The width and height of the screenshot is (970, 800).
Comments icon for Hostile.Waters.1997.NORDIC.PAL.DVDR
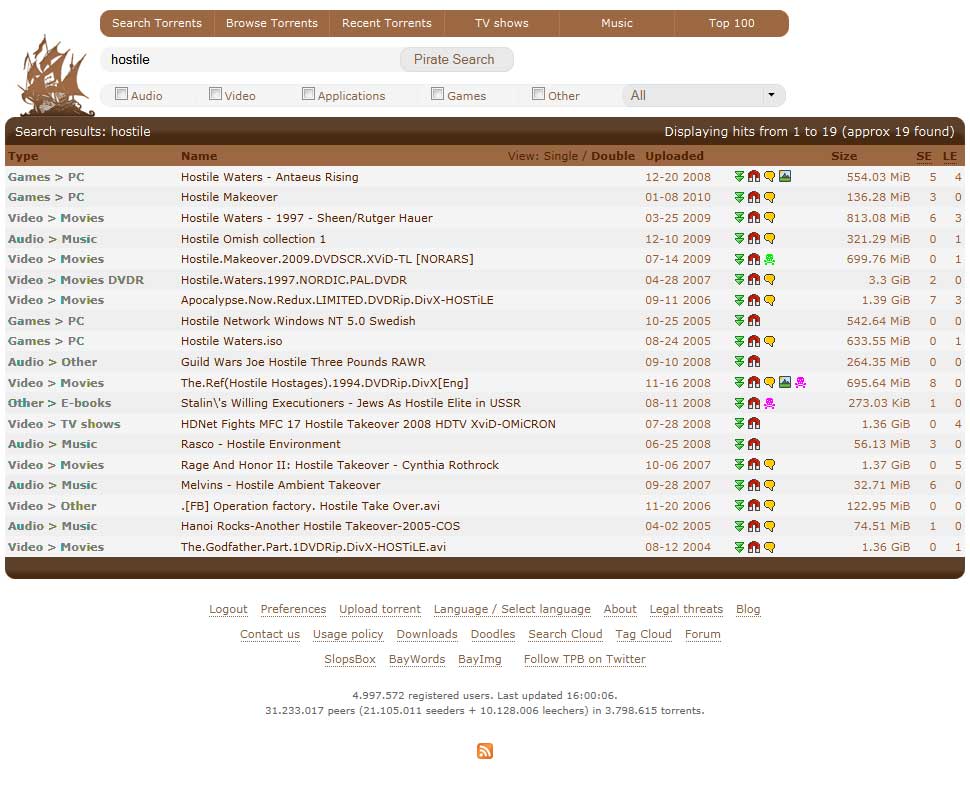[770, 280]
